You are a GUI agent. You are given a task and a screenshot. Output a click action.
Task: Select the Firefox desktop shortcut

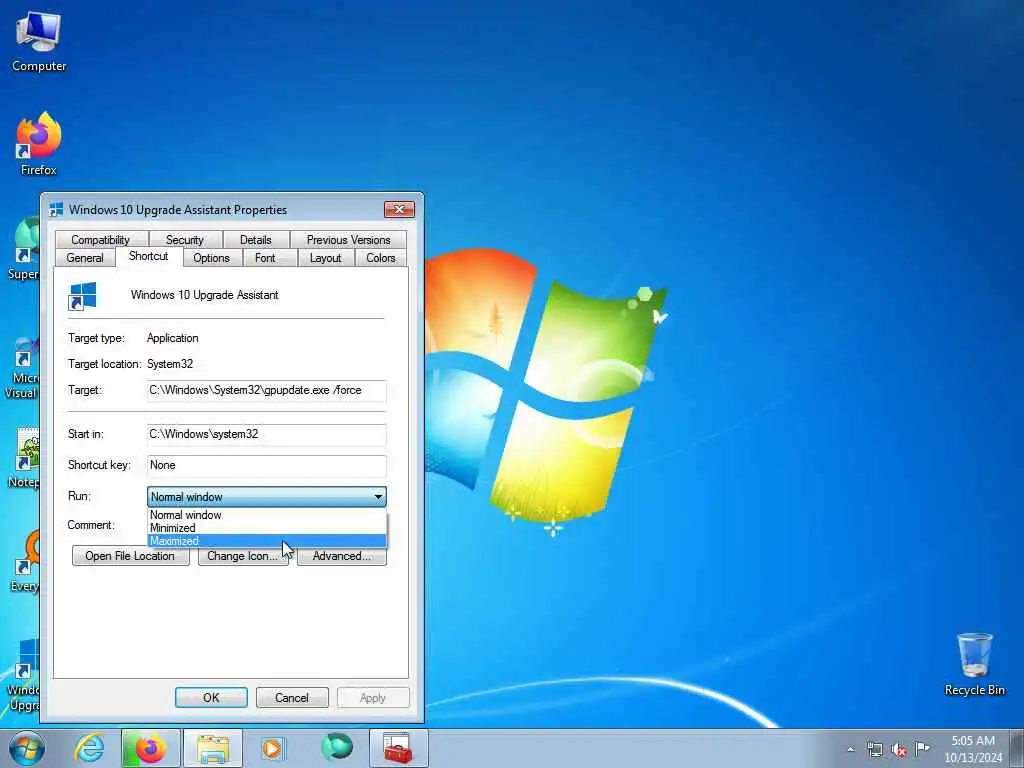pyautogui.click(x=39, y=144)
